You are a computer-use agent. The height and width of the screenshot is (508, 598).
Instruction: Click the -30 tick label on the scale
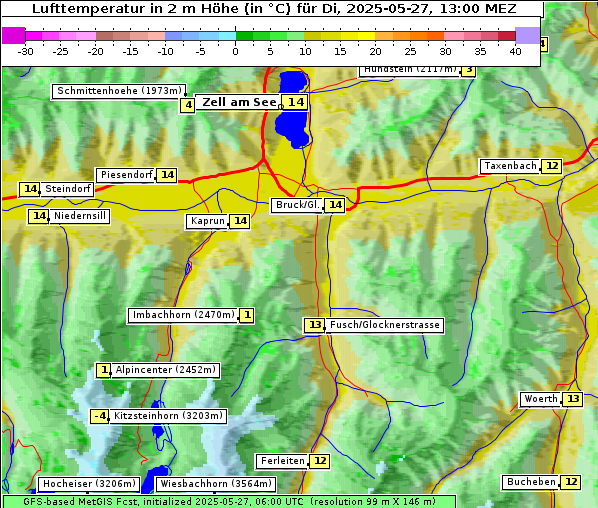point(25,51)
